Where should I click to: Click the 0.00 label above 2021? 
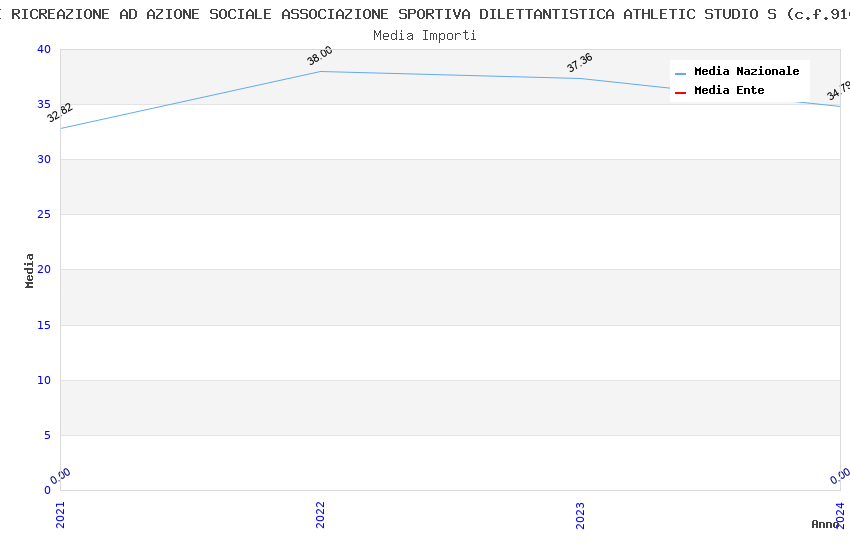[60, 475]
